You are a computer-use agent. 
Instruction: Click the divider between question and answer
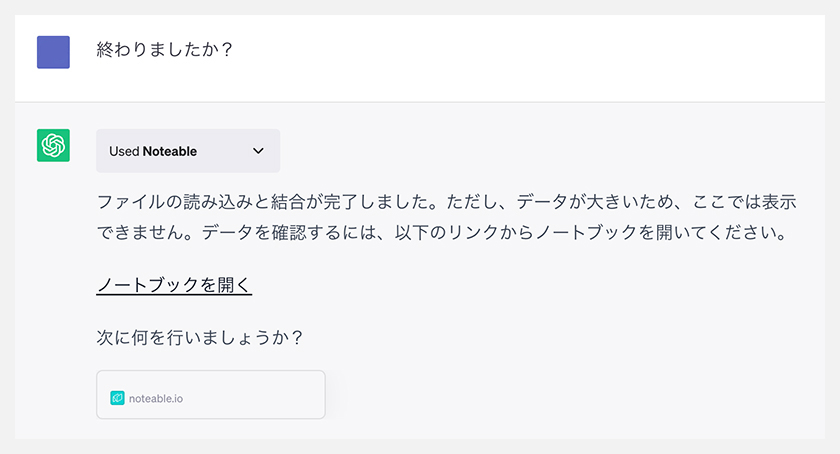coord(420,102)
